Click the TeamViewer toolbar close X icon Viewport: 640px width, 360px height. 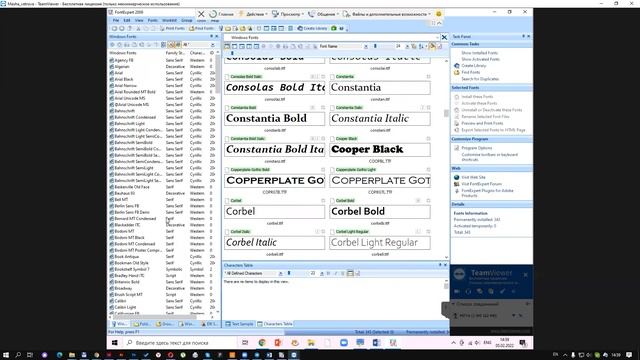click(x=201, y=14)
